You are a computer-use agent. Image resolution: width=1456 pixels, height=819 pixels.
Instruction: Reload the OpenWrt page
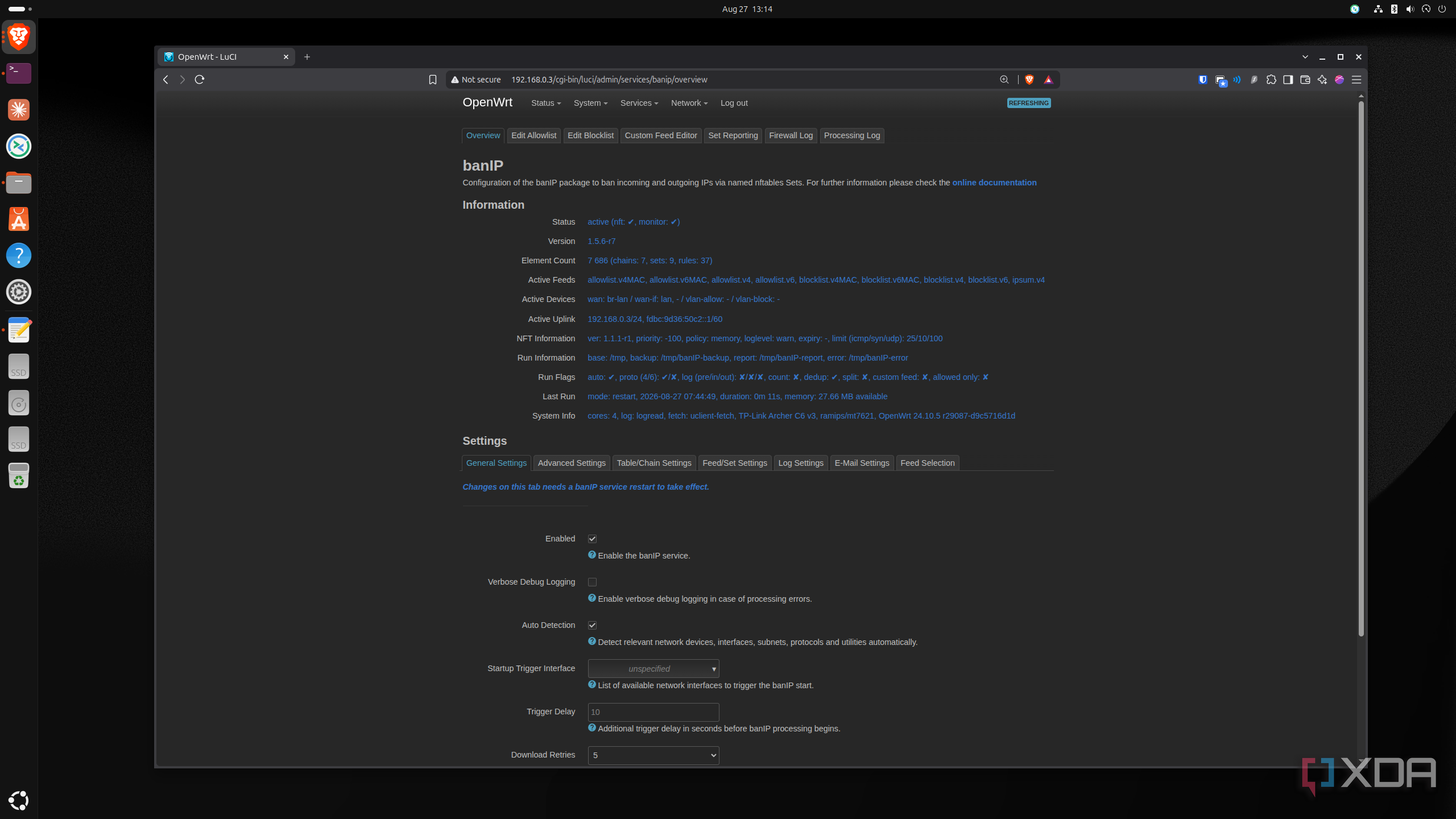[x=200, y=80]
